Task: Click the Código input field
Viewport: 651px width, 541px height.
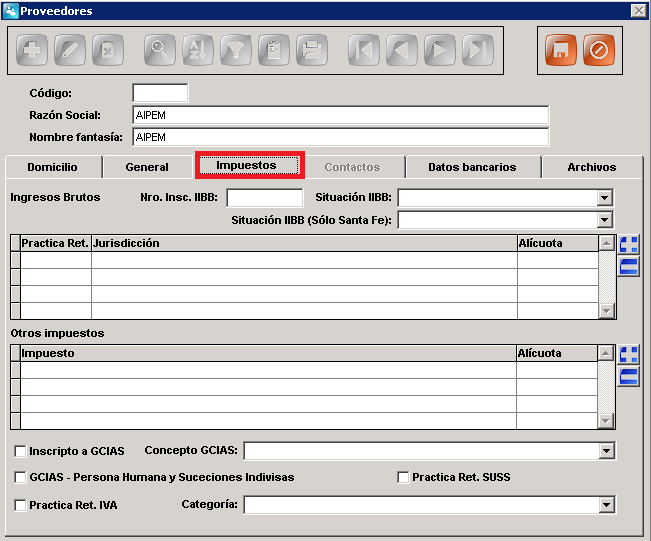Action: [x=160, y=93]
